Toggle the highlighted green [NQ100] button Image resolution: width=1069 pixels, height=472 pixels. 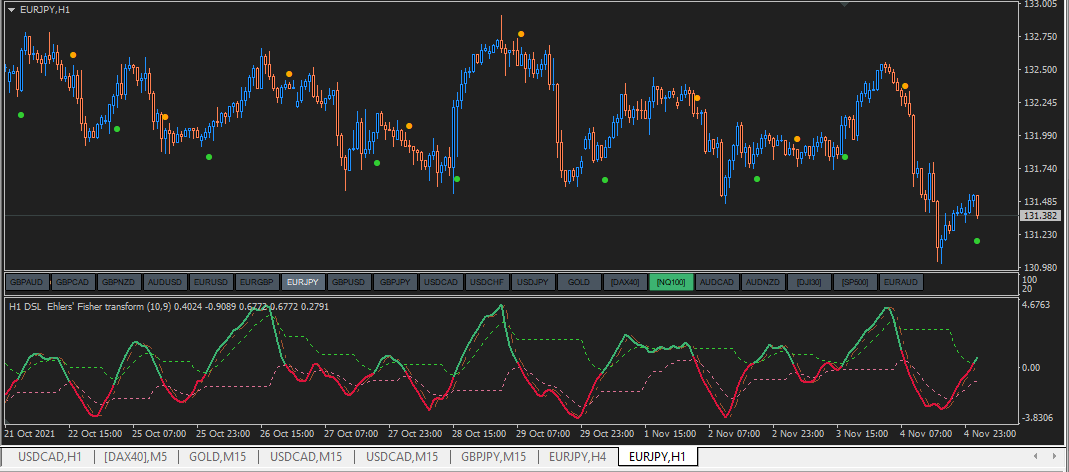pyautogui.click(x=671, y=283)
